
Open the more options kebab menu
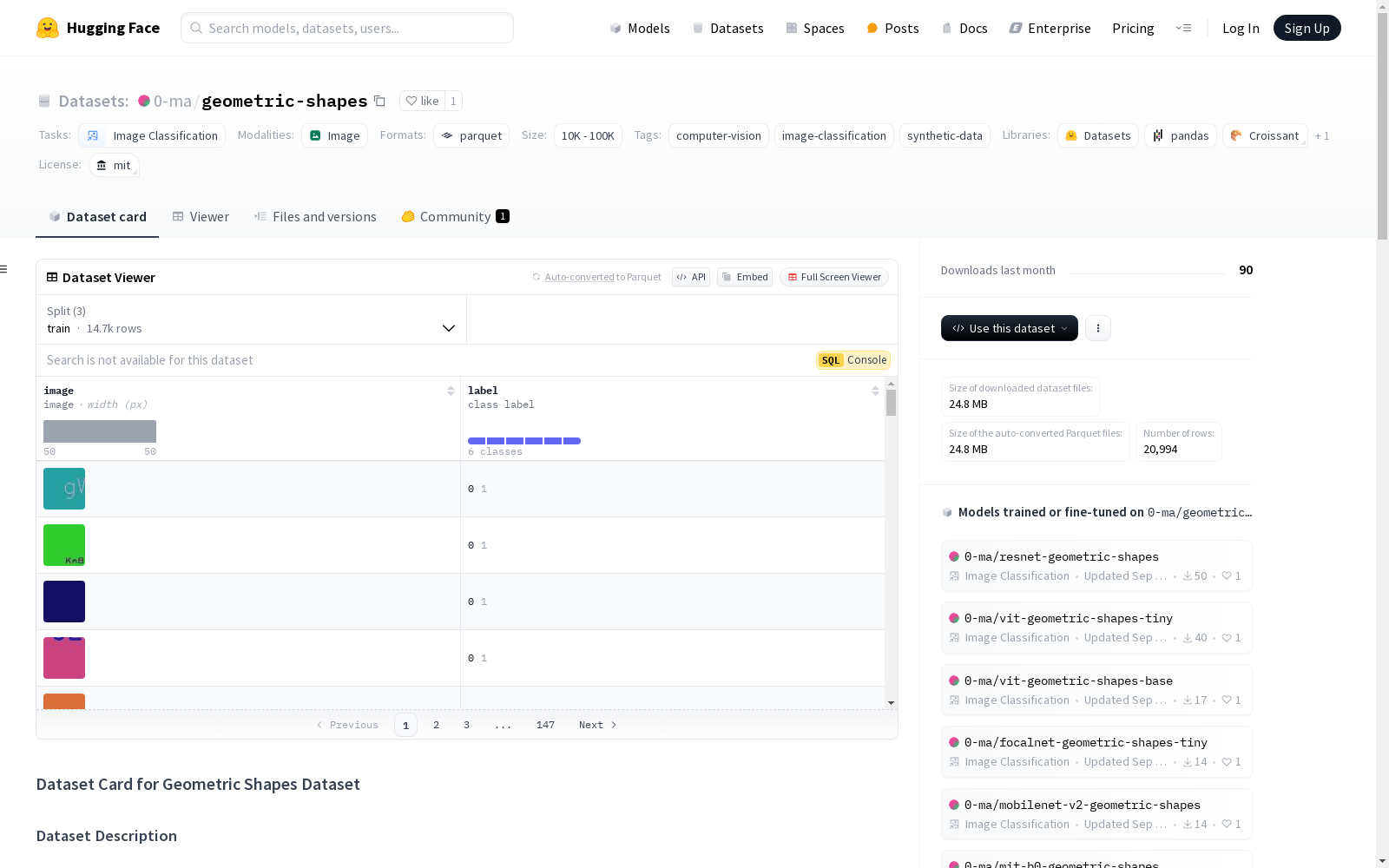[1098, 328]
